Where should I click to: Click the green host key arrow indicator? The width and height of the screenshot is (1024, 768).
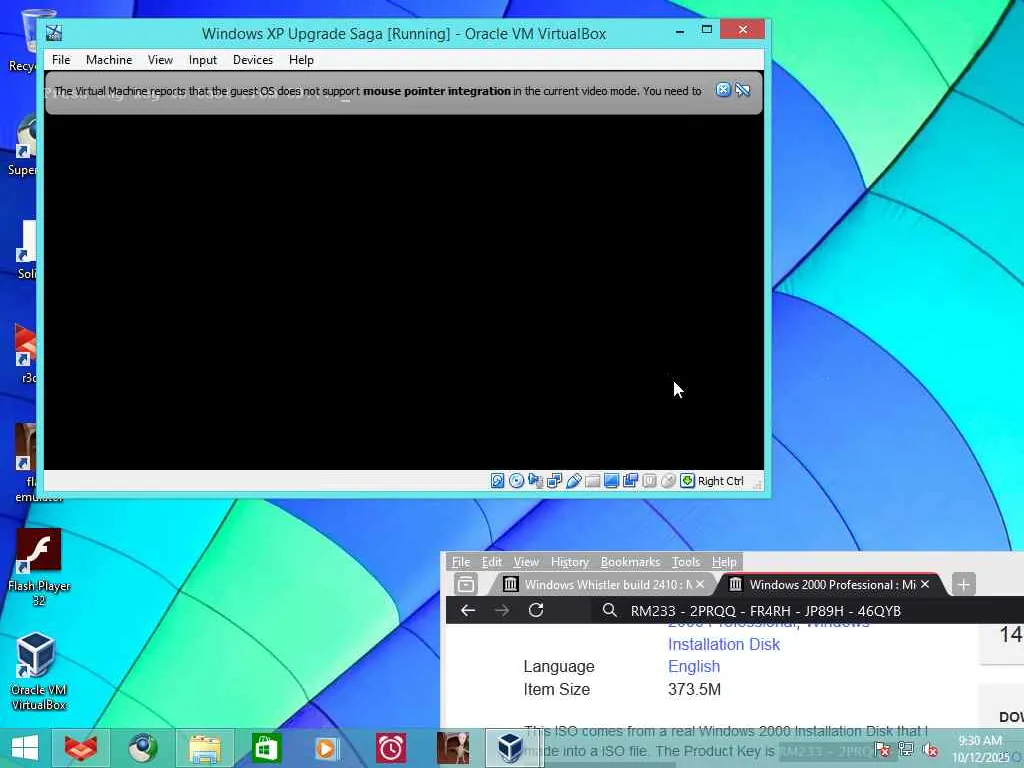(x=687, y=481)
